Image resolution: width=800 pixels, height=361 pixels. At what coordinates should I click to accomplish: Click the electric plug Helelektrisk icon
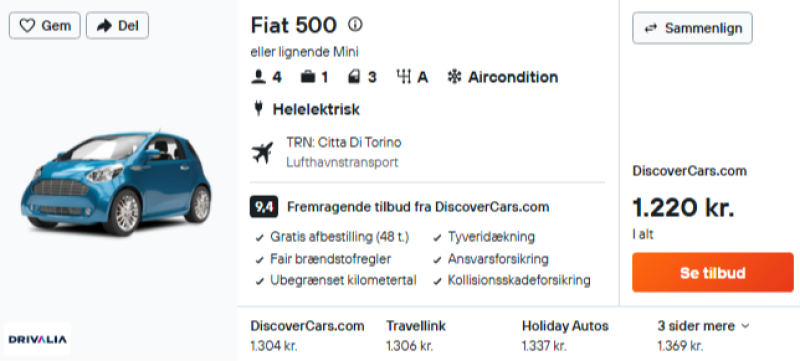(258, 109)
